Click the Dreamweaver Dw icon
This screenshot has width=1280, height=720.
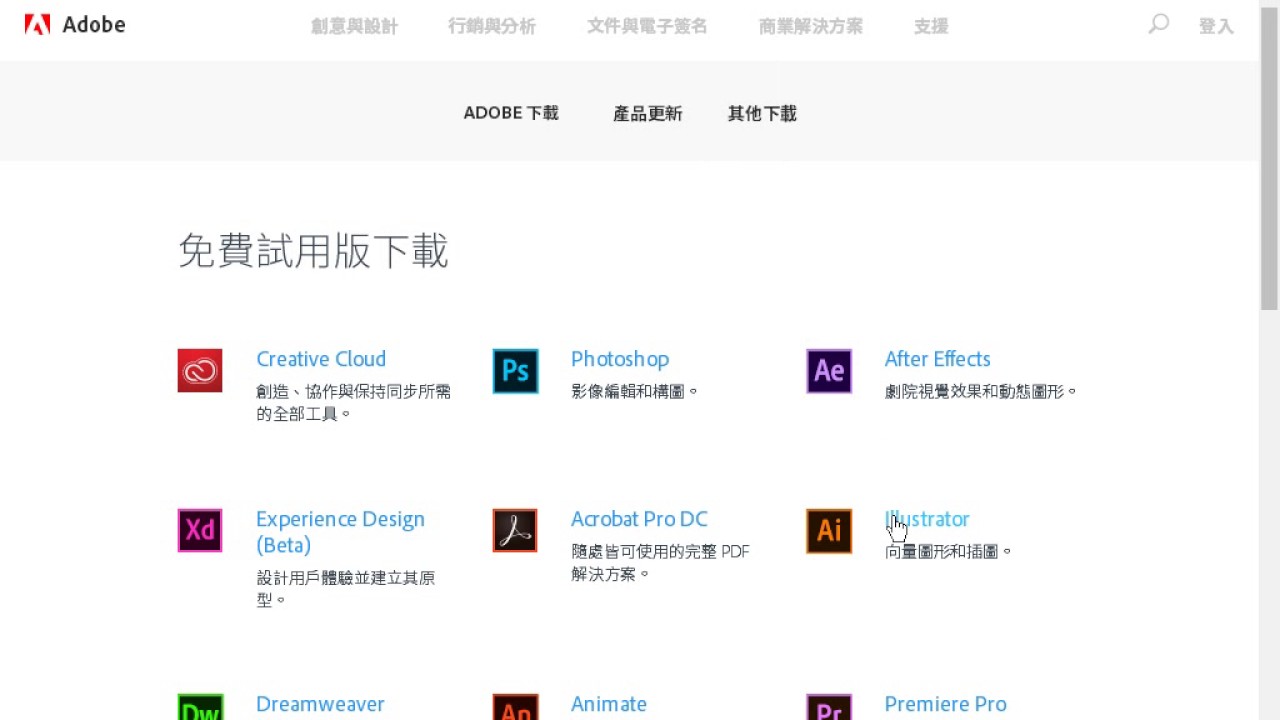[x=200, y=707]
